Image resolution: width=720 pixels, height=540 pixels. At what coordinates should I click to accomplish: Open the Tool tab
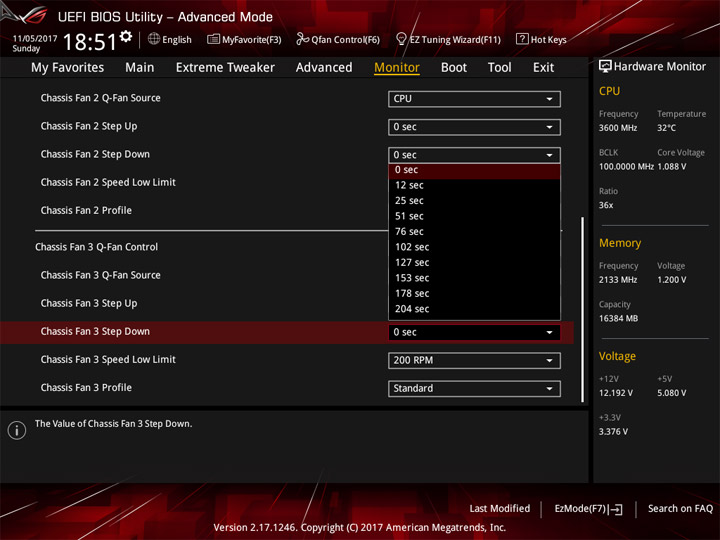(499, 68)
